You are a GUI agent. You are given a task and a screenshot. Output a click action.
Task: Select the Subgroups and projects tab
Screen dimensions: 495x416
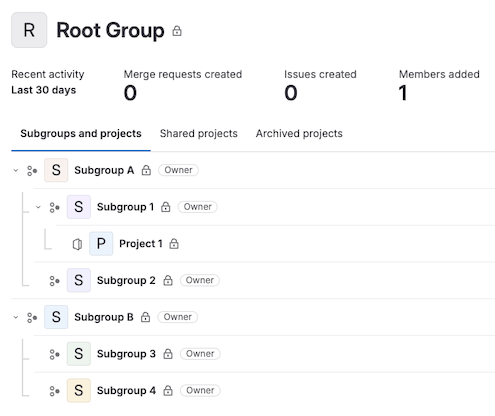click(81, 133)
